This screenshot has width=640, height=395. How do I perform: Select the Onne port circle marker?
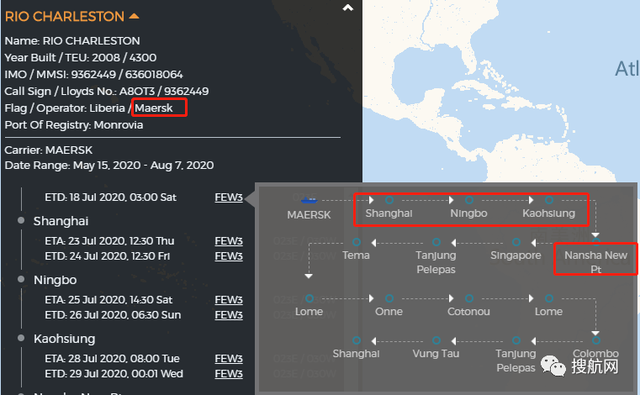tap(389, 298)
